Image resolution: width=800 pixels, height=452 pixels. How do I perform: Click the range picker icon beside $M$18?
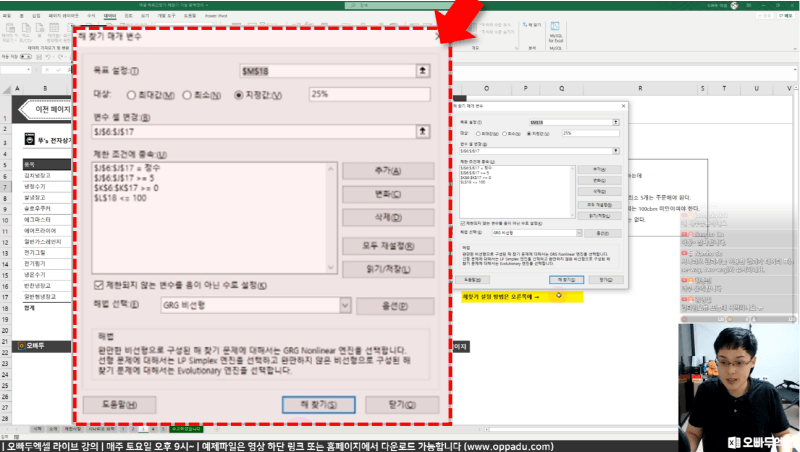point(422,70)
